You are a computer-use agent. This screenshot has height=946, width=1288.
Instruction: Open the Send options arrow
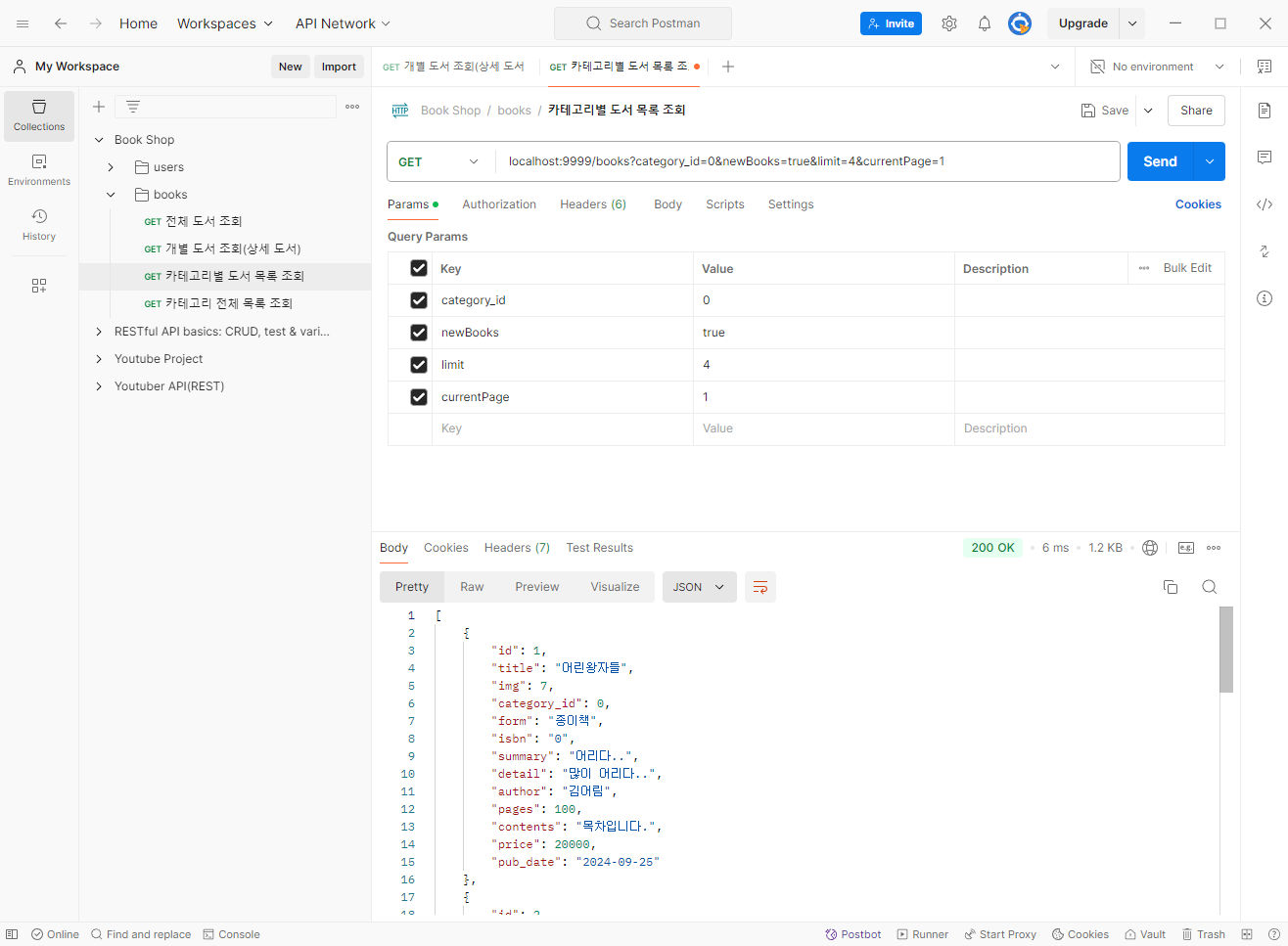(1210, 161)
